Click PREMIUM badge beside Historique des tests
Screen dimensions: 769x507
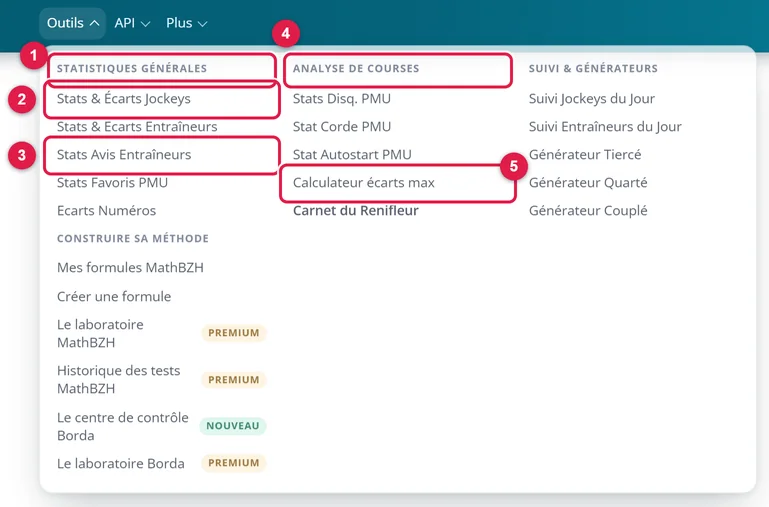234,380
